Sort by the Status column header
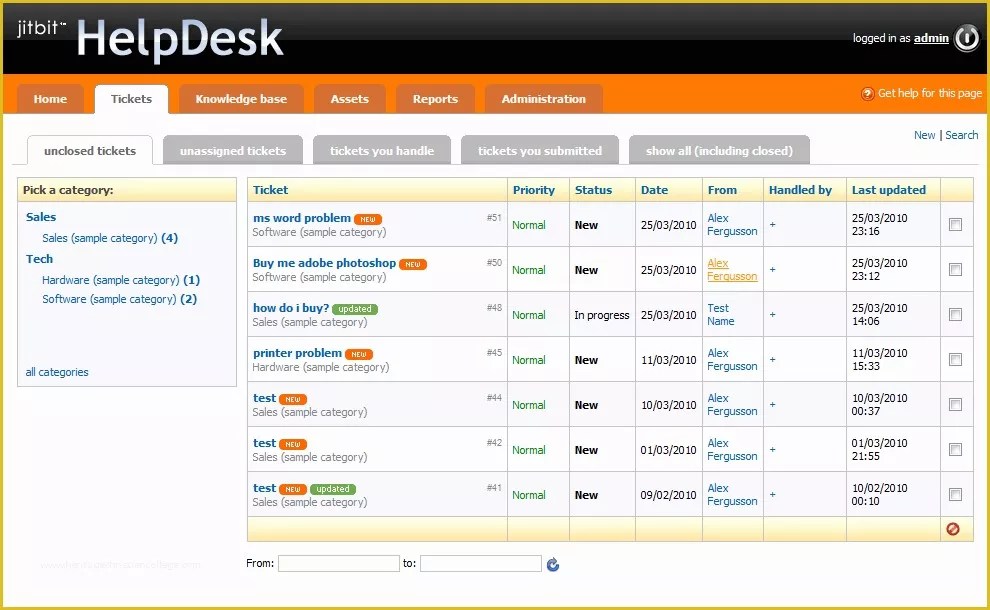990x610 pixels. point(593,190)
